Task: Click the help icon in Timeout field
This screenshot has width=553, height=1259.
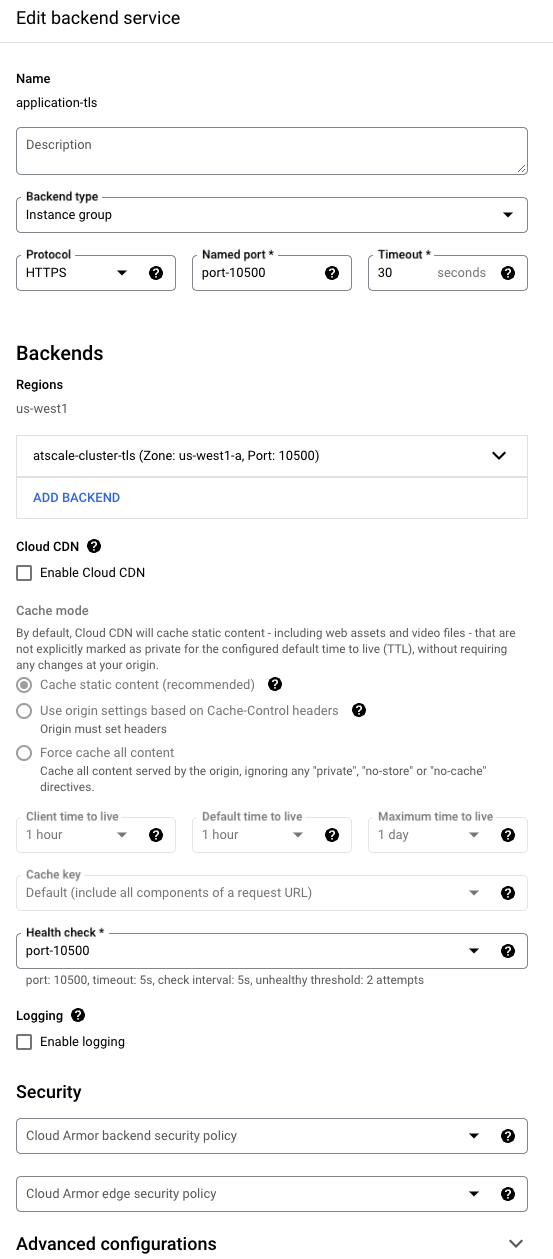Action: 508,273
